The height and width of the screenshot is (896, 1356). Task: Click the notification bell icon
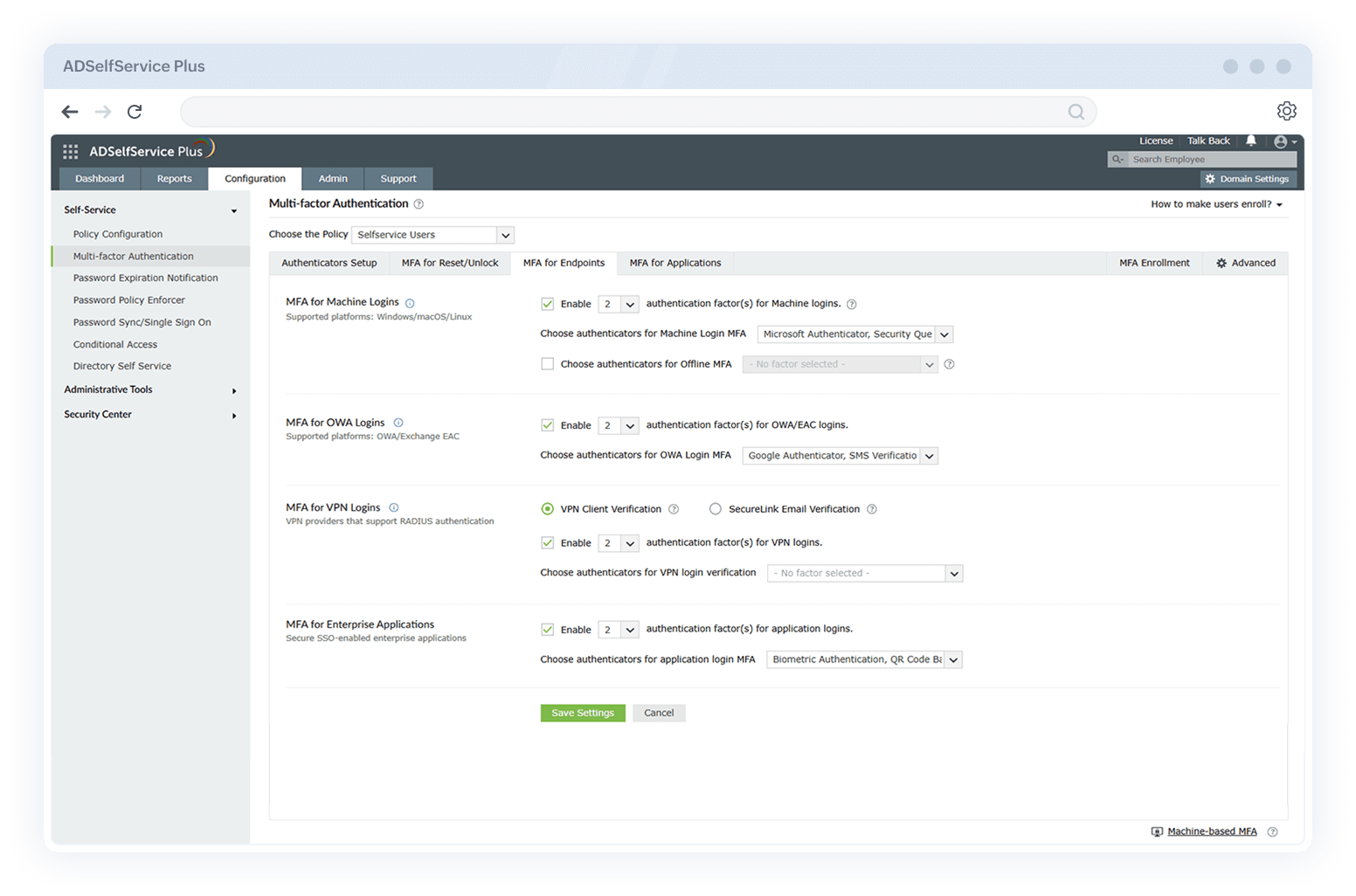coord(1251,141)
